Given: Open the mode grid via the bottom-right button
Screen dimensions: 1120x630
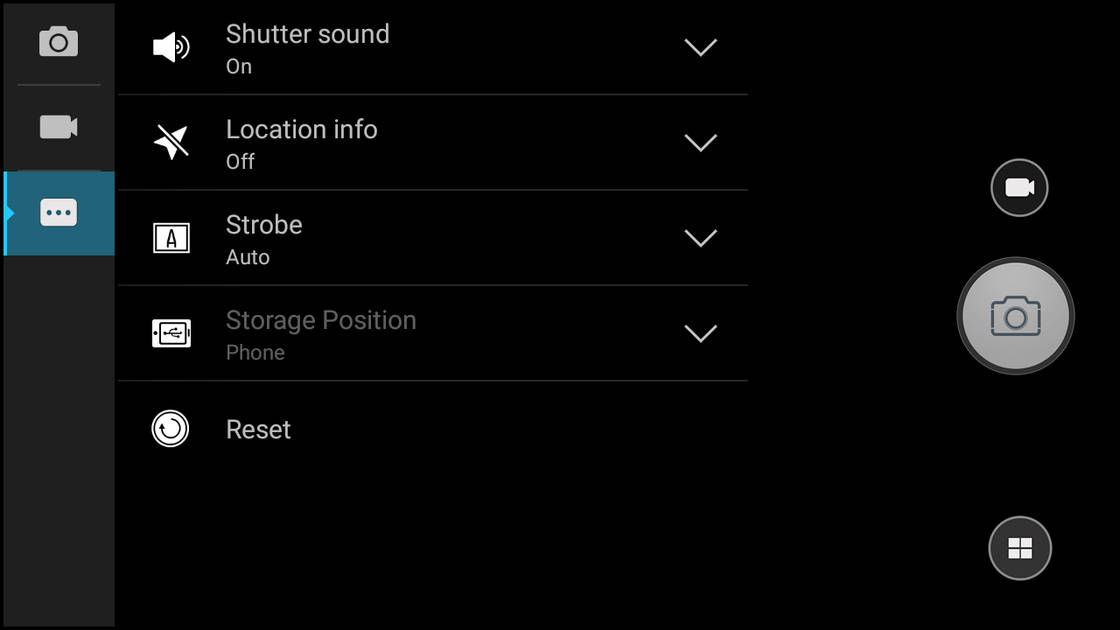Looking at the screenshot, I should pyautogui.click(x=1020, y=548).
